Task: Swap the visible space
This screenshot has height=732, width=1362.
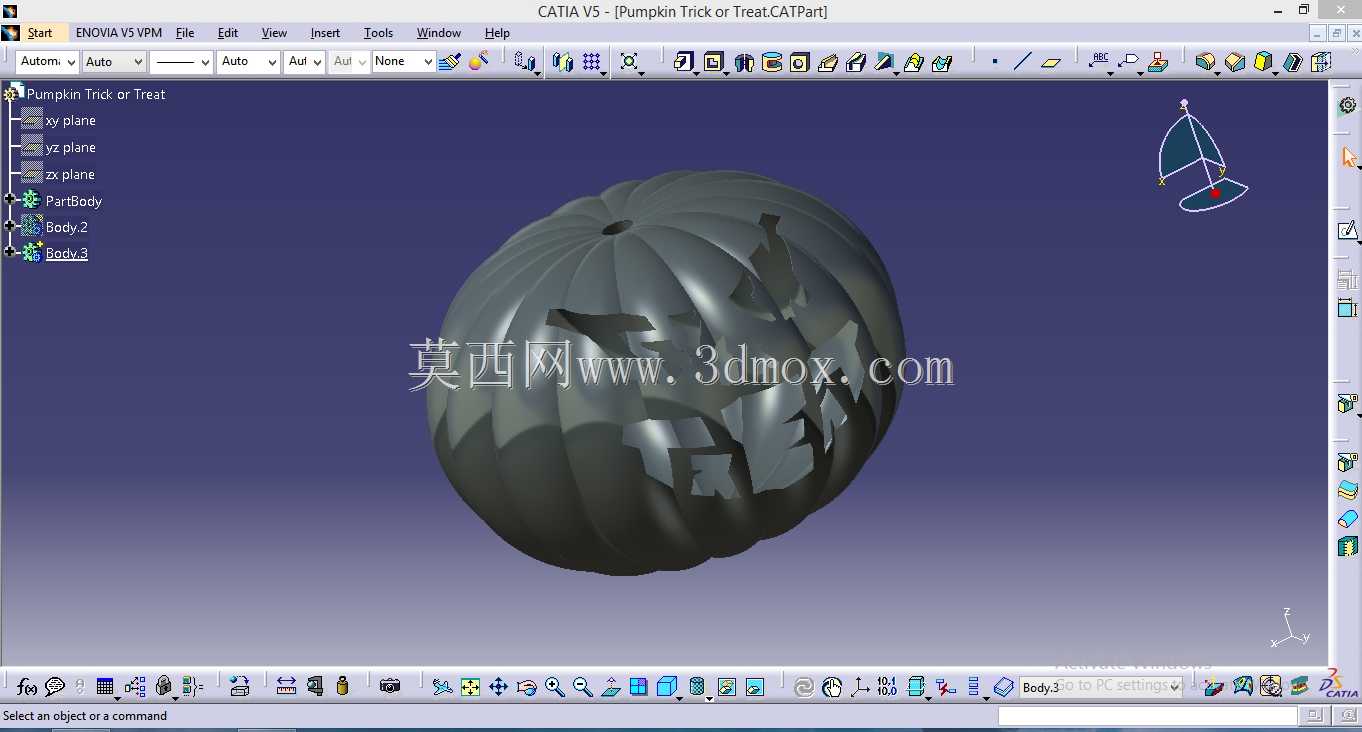Action: [x=755, y=687]
